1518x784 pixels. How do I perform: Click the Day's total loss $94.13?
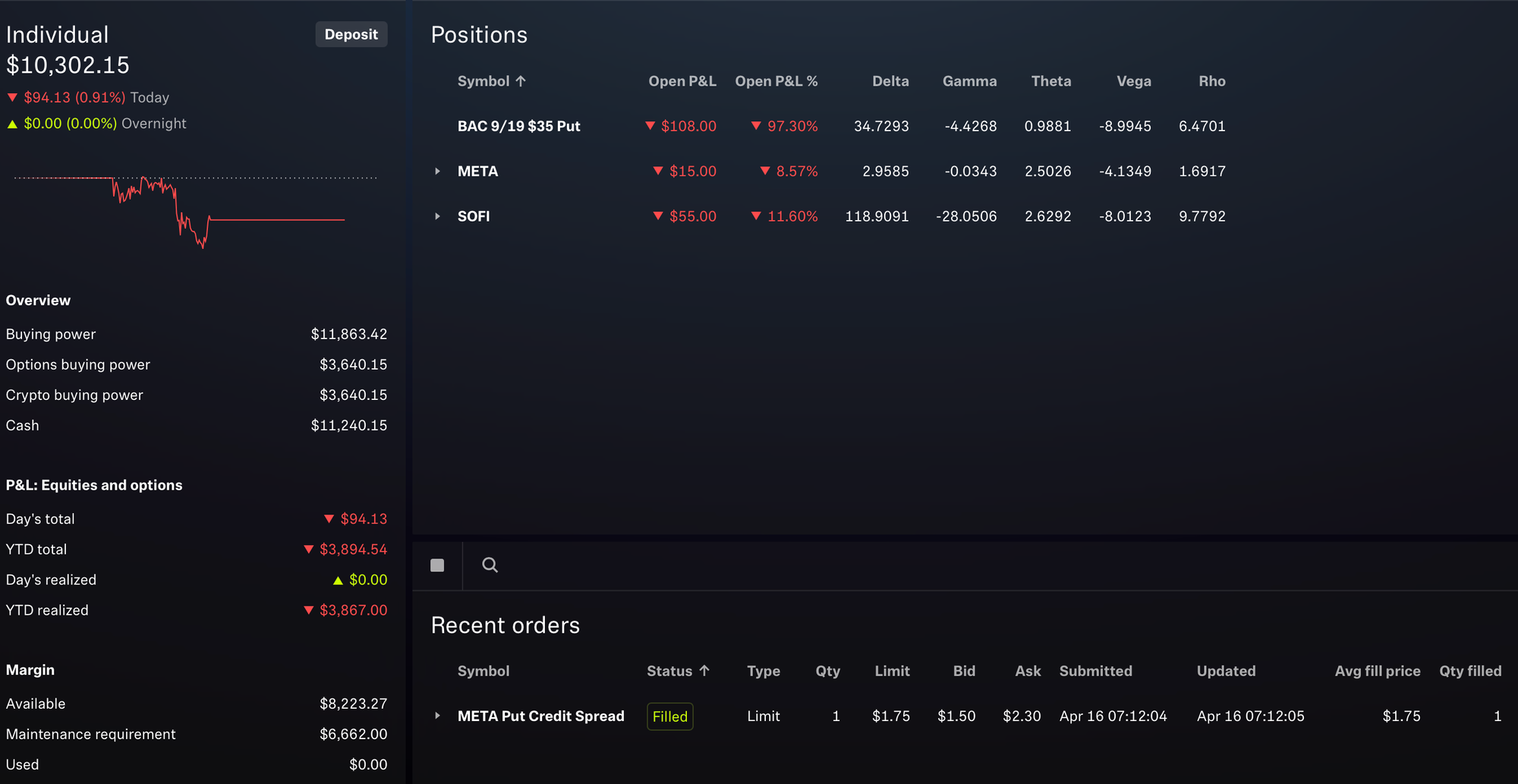pyautogui.click(x=355, y=519)
